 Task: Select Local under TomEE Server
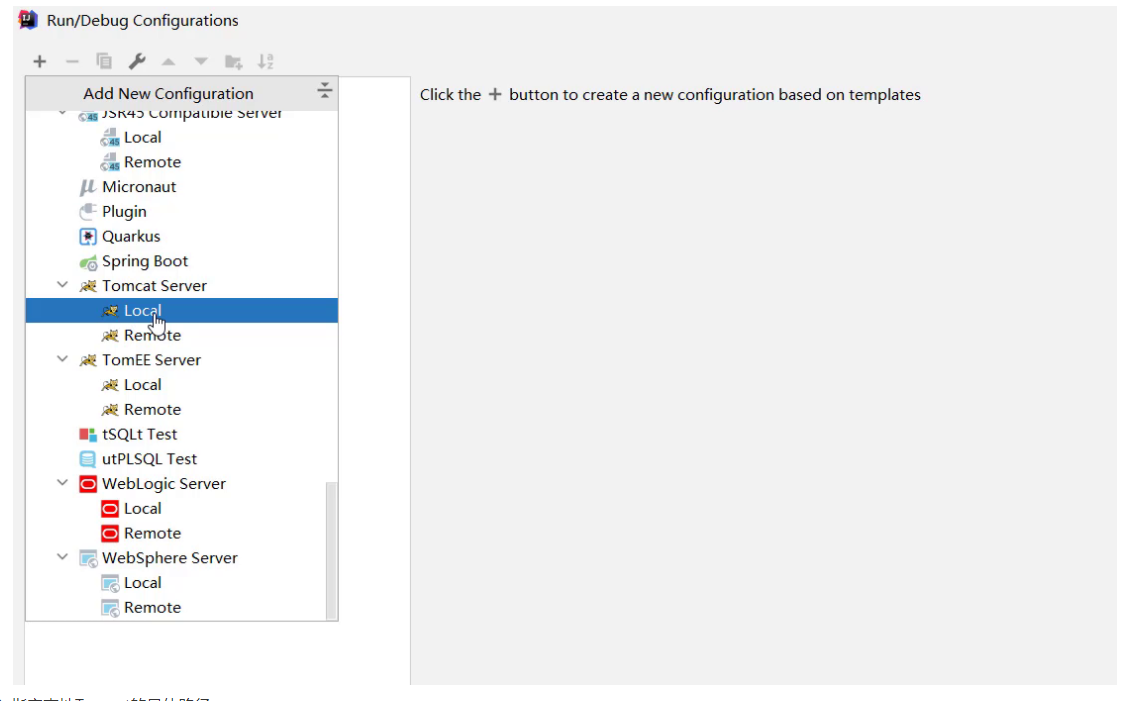pos(182,385)
